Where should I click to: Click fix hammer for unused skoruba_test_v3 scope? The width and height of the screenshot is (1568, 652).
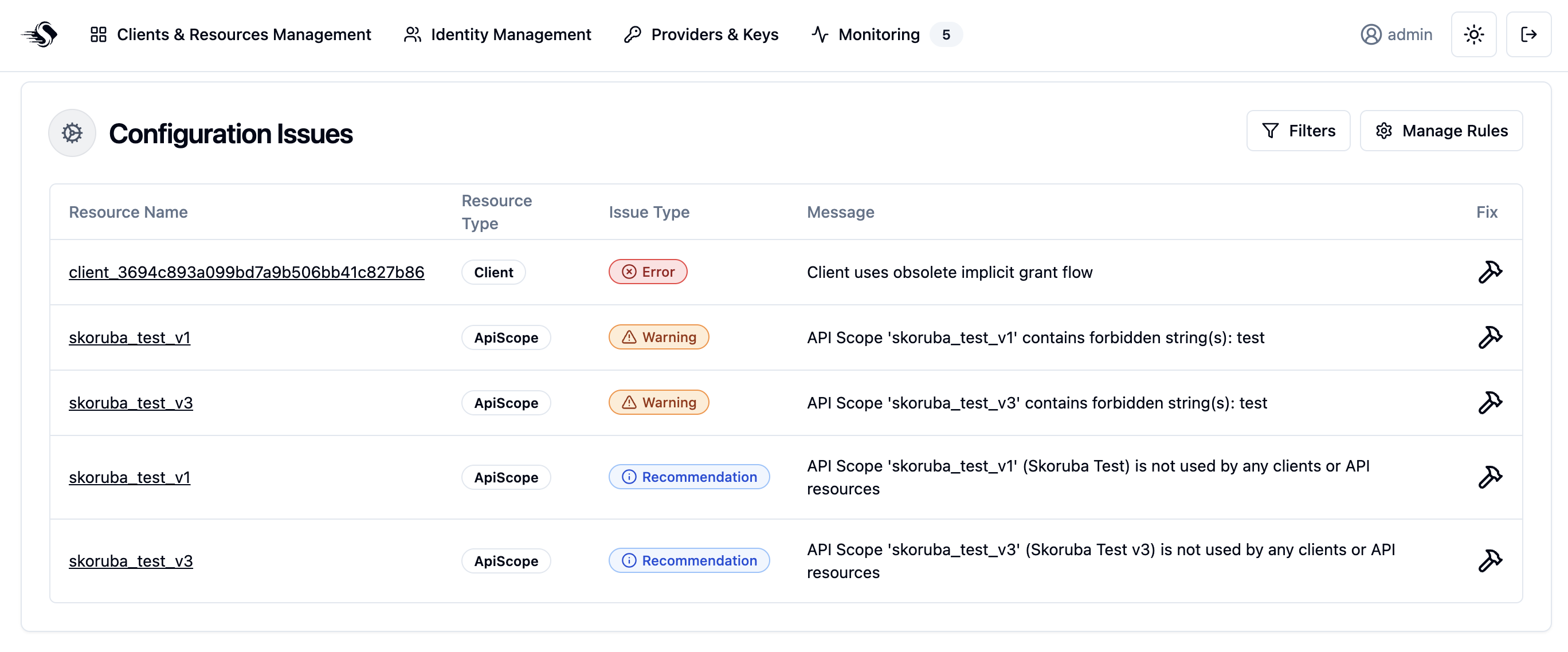click(1489, 561)
